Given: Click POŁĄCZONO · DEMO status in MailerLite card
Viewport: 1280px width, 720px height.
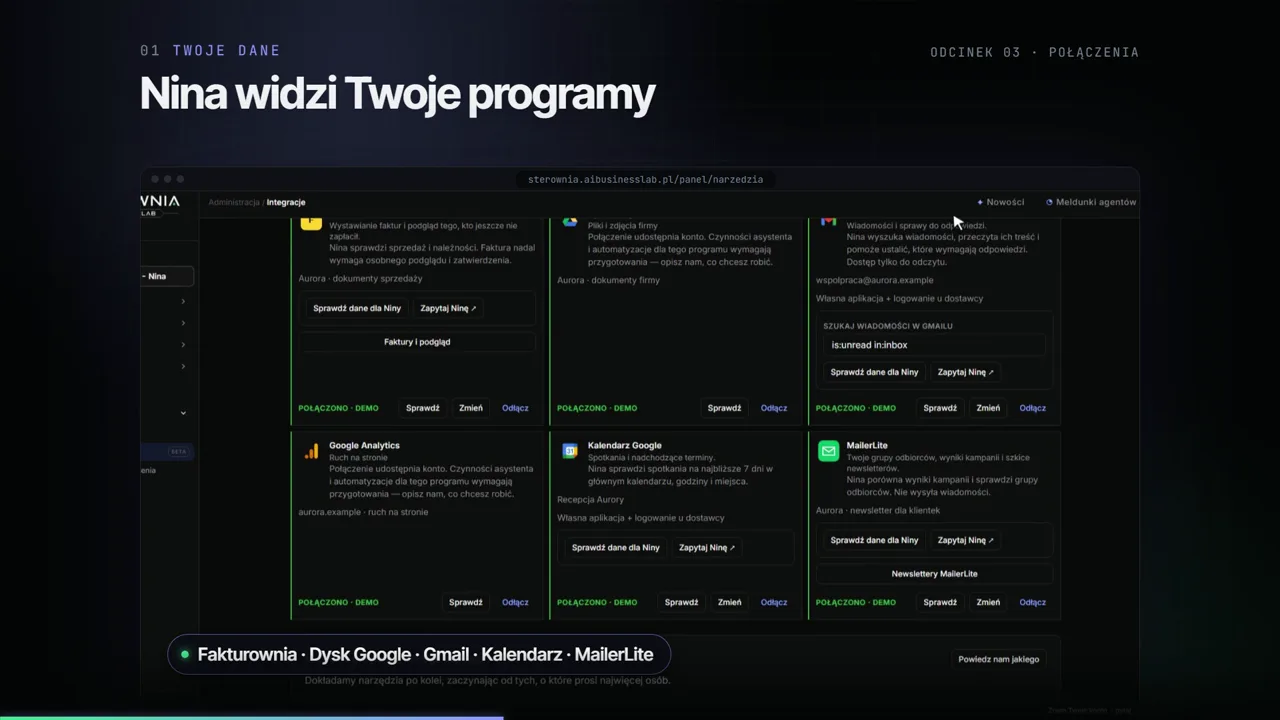Looking at the screenshot, I should point(856,602).
